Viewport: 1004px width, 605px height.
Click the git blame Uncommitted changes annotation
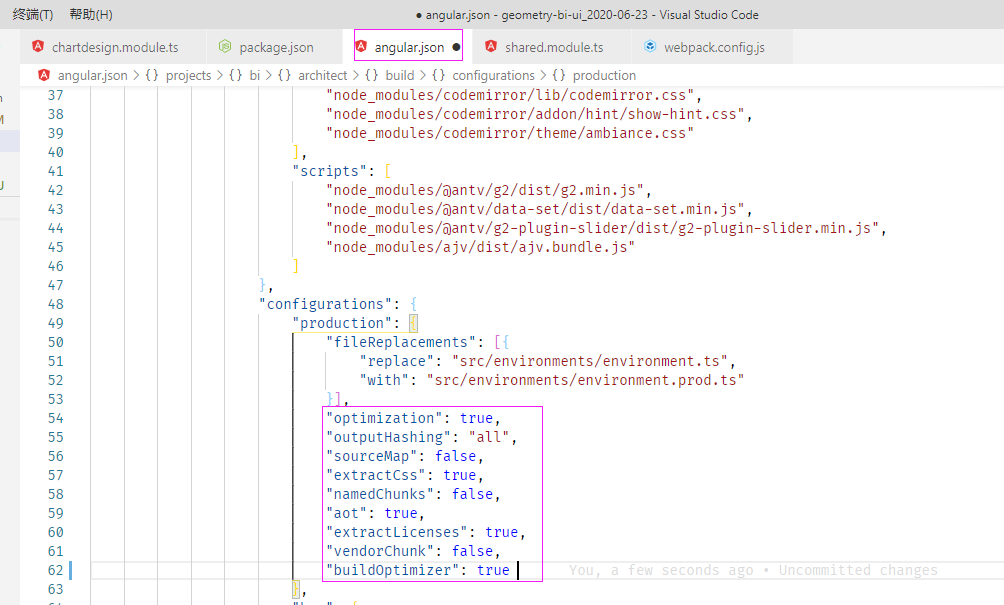753,570
